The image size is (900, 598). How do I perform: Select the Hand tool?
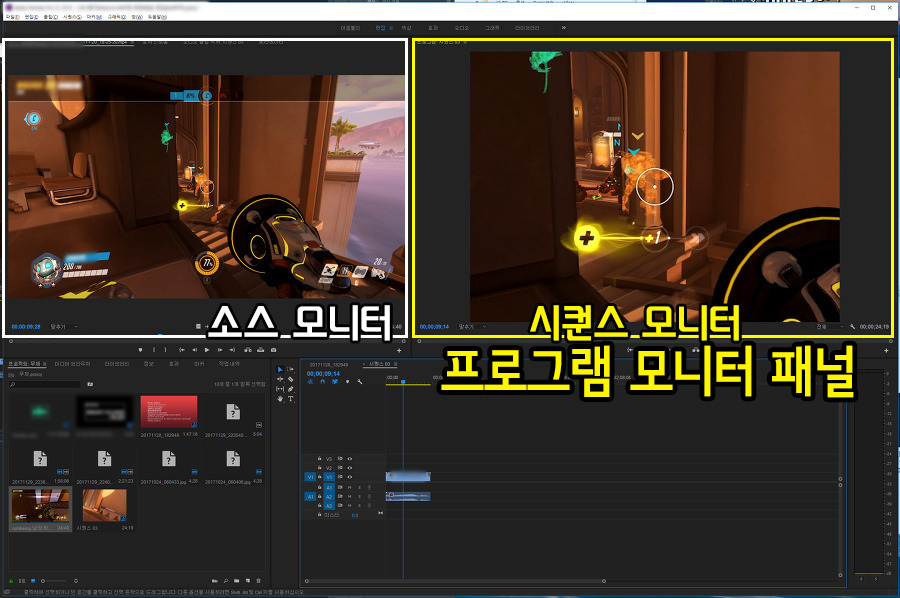tap(280, 399)
